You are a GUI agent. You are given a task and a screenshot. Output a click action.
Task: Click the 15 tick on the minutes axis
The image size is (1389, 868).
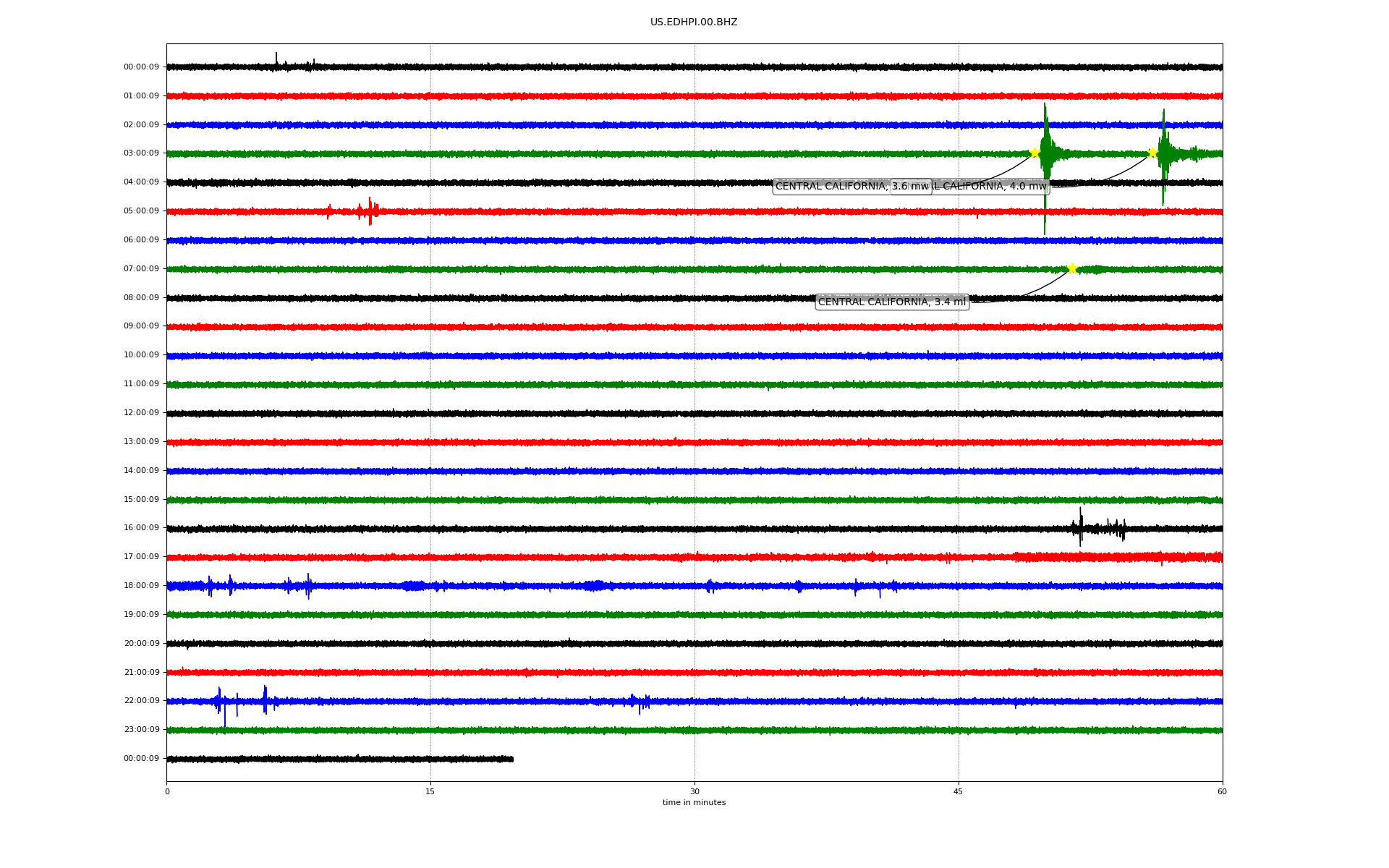click(x=430, y=791)
